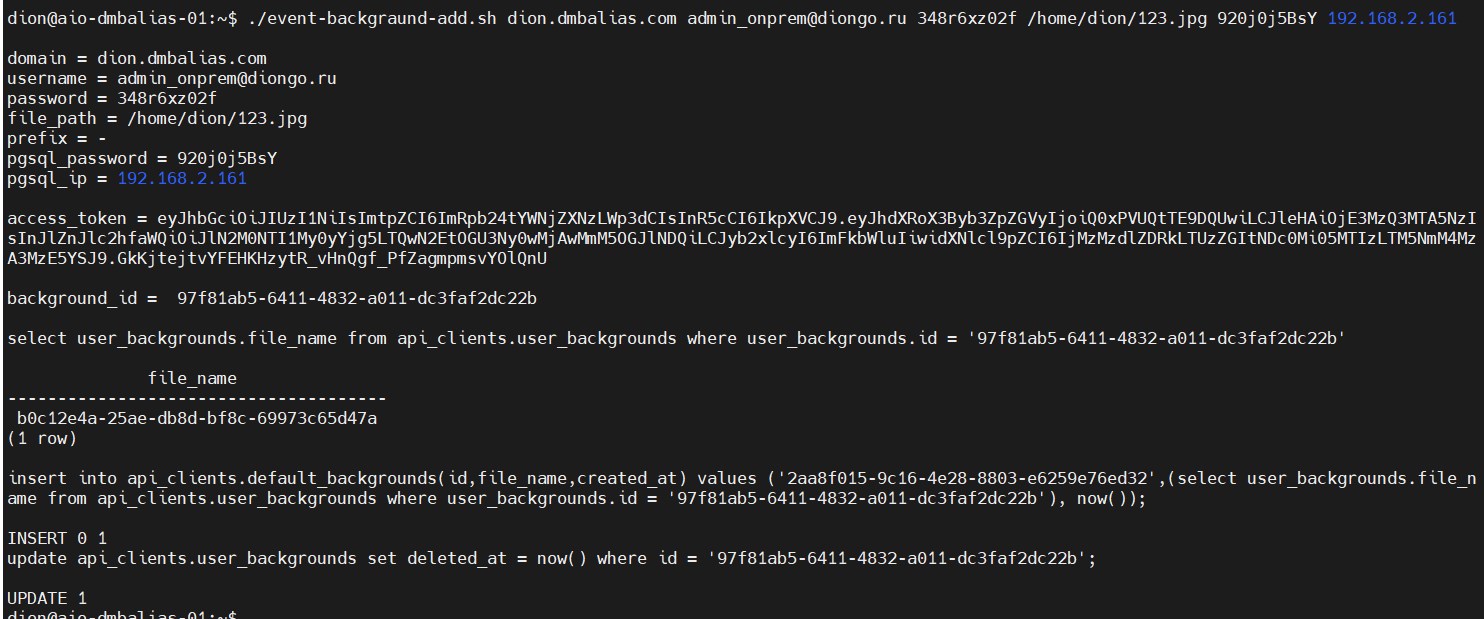This screenshot has width=1484, height=619.
Task: Click the insert into api_clients.default_backgrounds statement
Action: 741,488
